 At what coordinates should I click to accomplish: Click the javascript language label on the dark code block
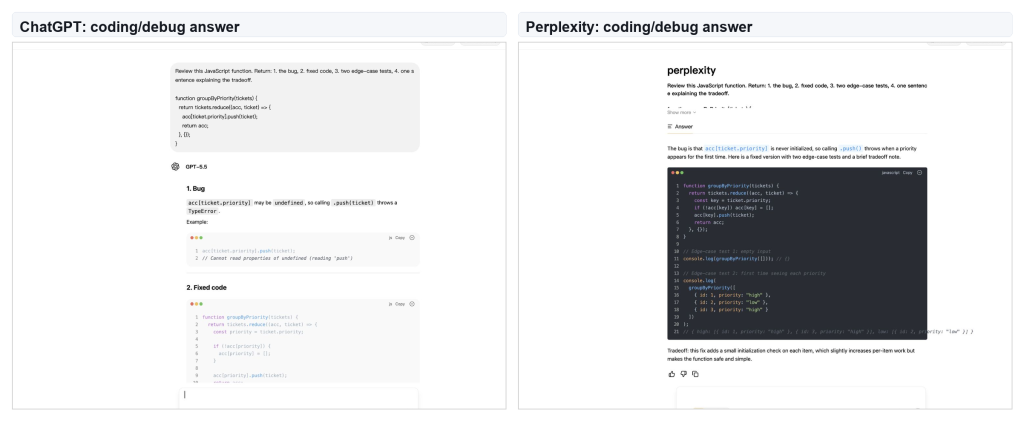coord(891,172)
